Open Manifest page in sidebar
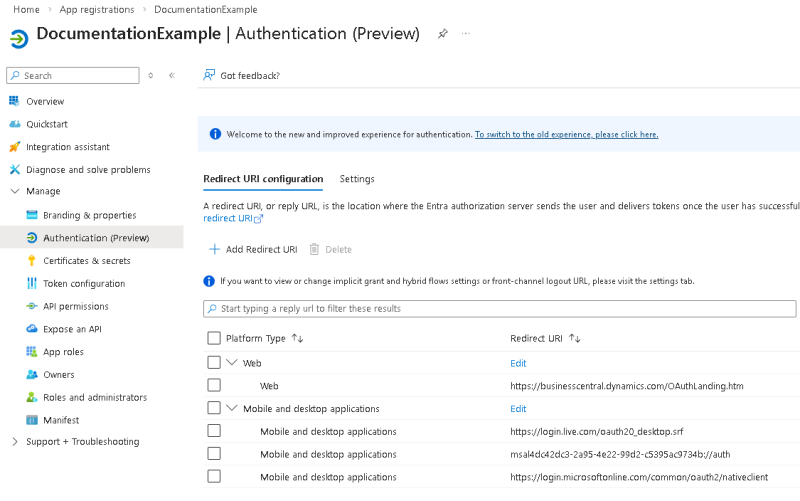This screenshot has width=800, height=501. (61, 420)
